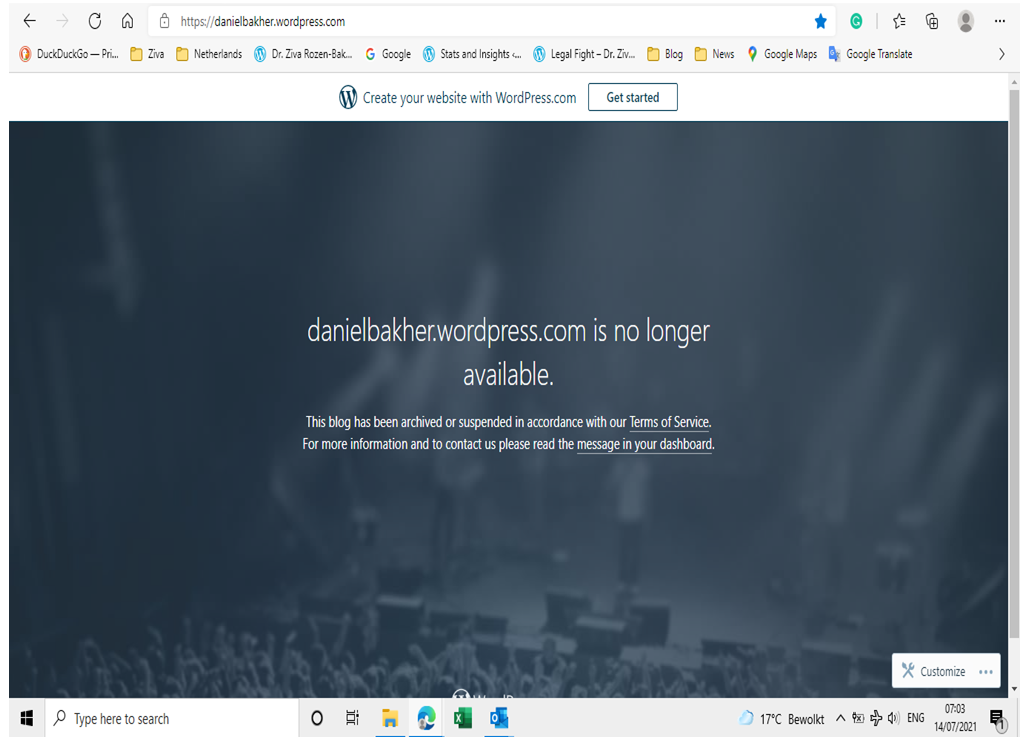Open the DuckDuckGo bookmark

pos(69,54)
